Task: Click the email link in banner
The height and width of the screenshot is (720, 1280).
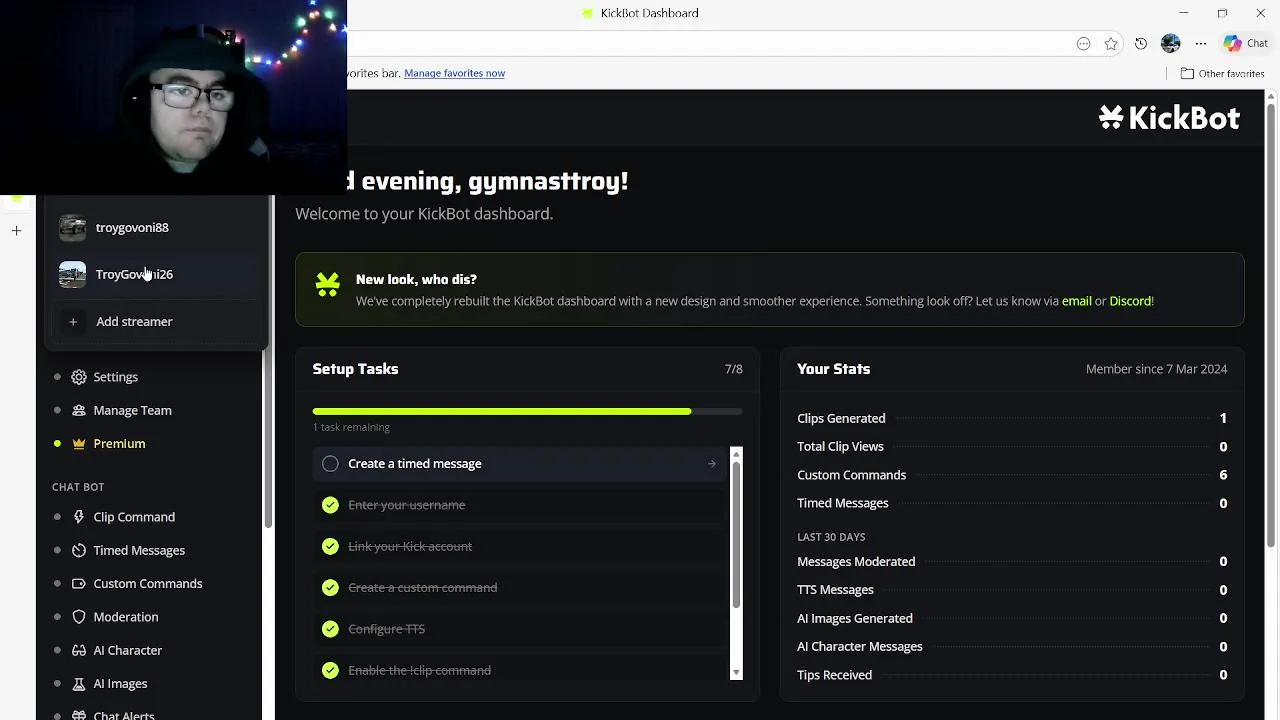Action: click(1076, 301)
